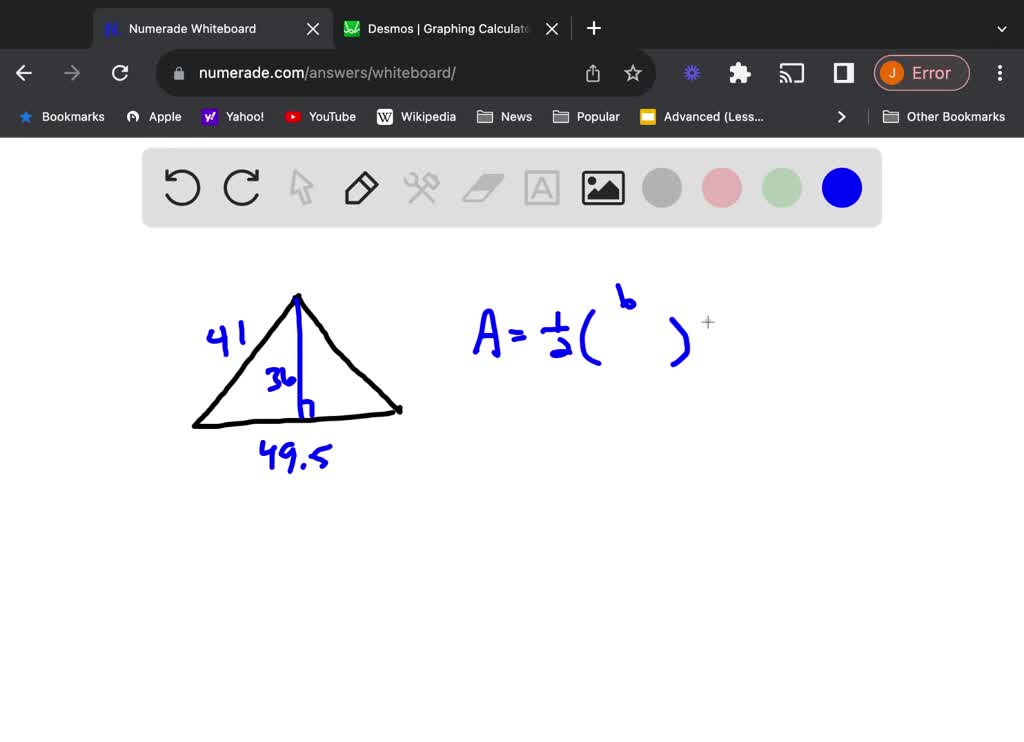Screen dimensions: 1024x742
Task: Select the Text tool labeled A
Action: click(x=541, y=187)
